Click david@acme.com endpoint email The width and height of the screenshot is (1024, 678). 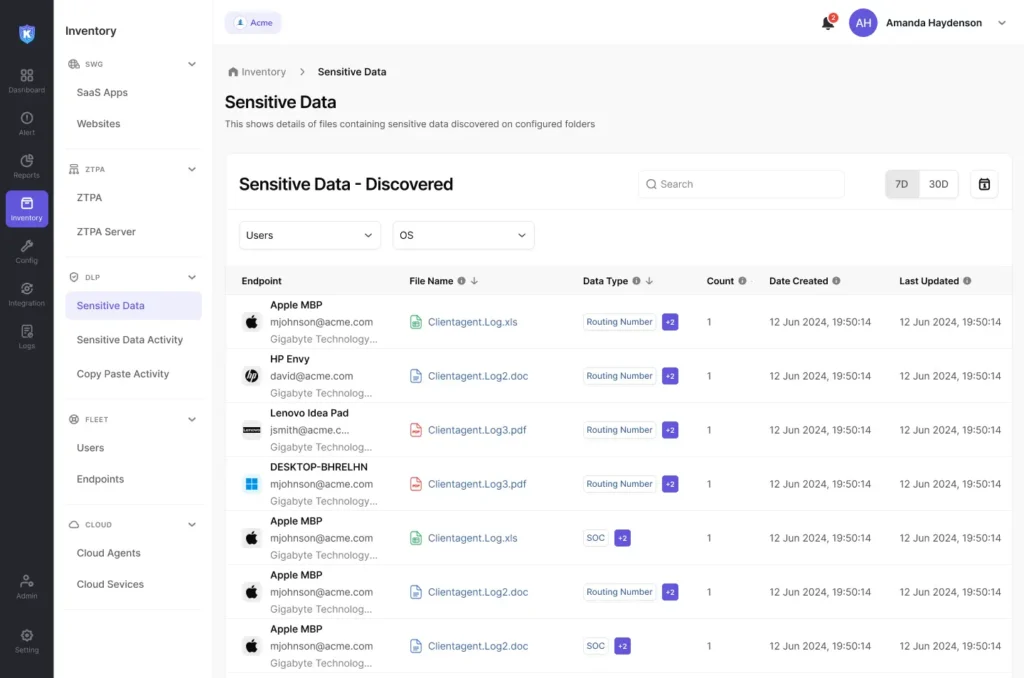[312, 376]
